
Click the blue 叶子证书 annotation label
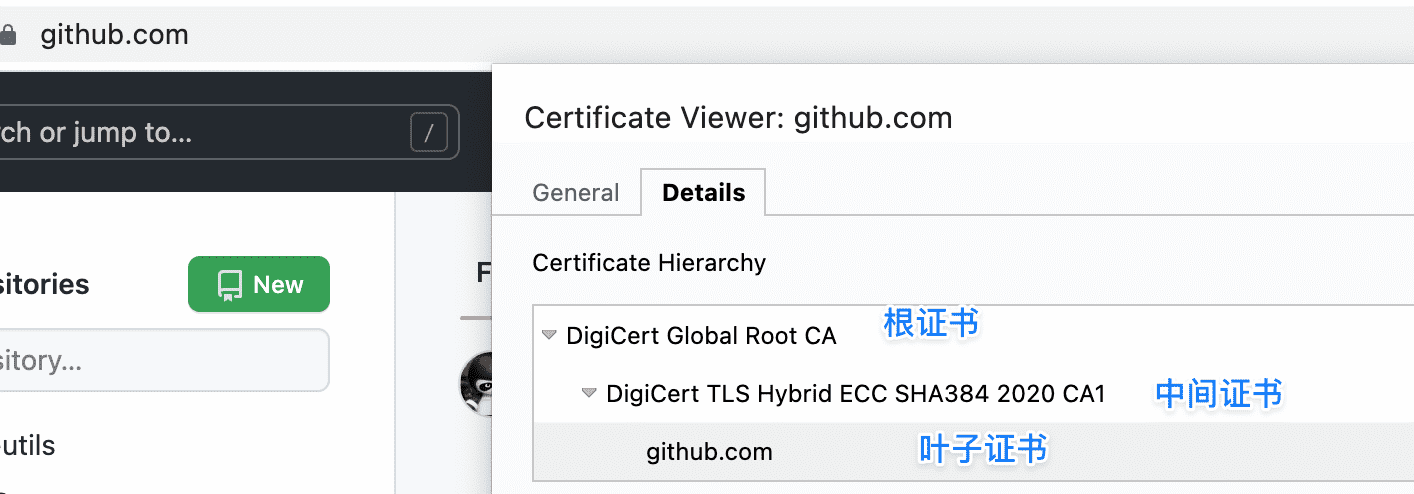983,450
